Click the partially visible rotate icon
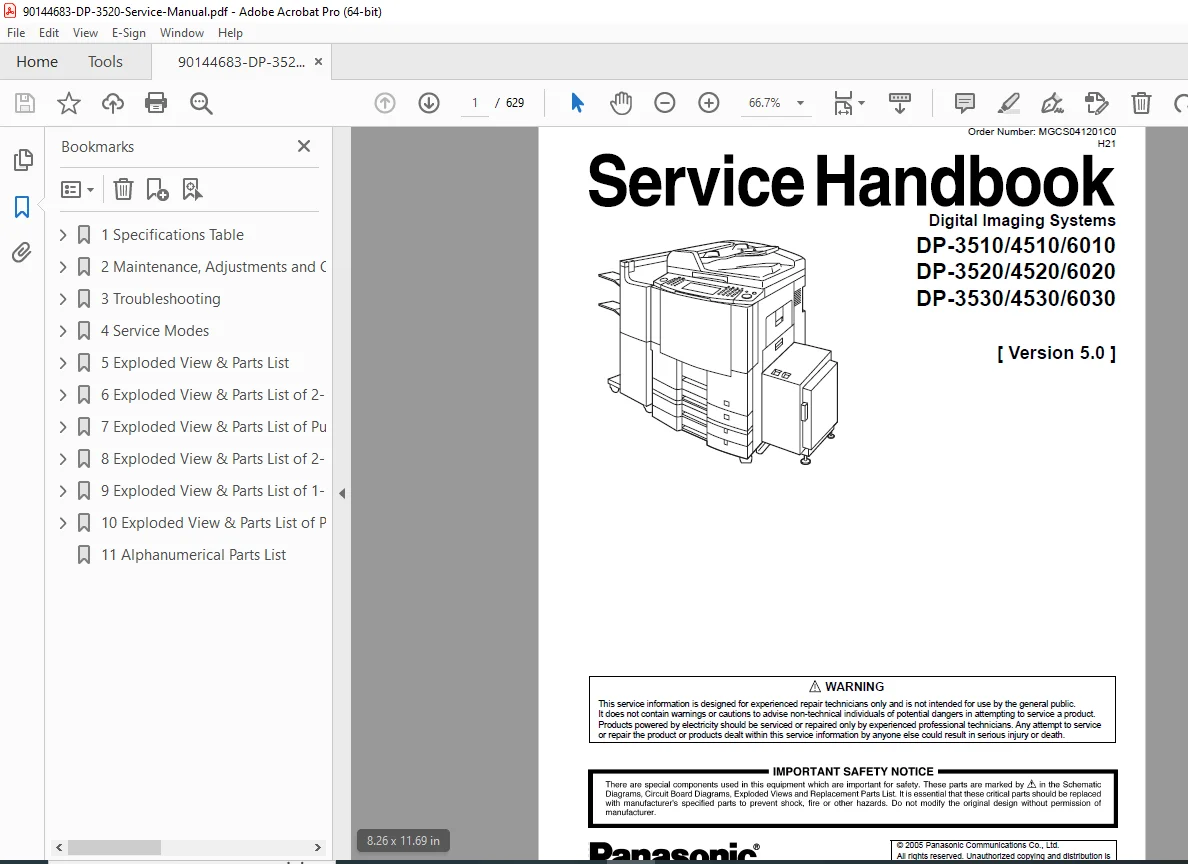Image resolution: width=1188 pixels, height=864 pixels. point(1181,103)
